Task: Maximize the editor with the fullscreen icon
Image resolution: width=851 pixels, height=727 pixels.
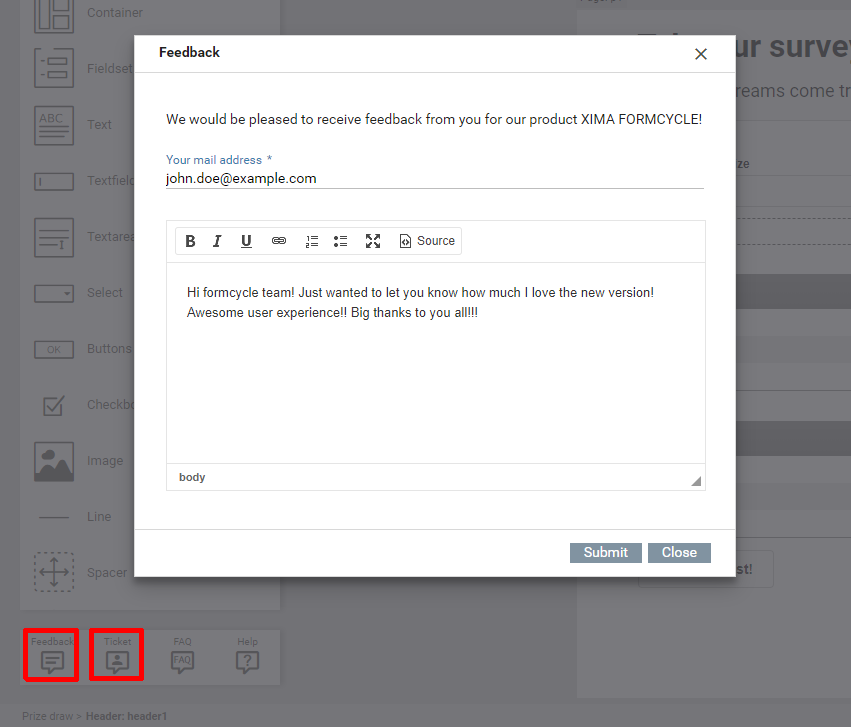Action: (x=373, y=241)
